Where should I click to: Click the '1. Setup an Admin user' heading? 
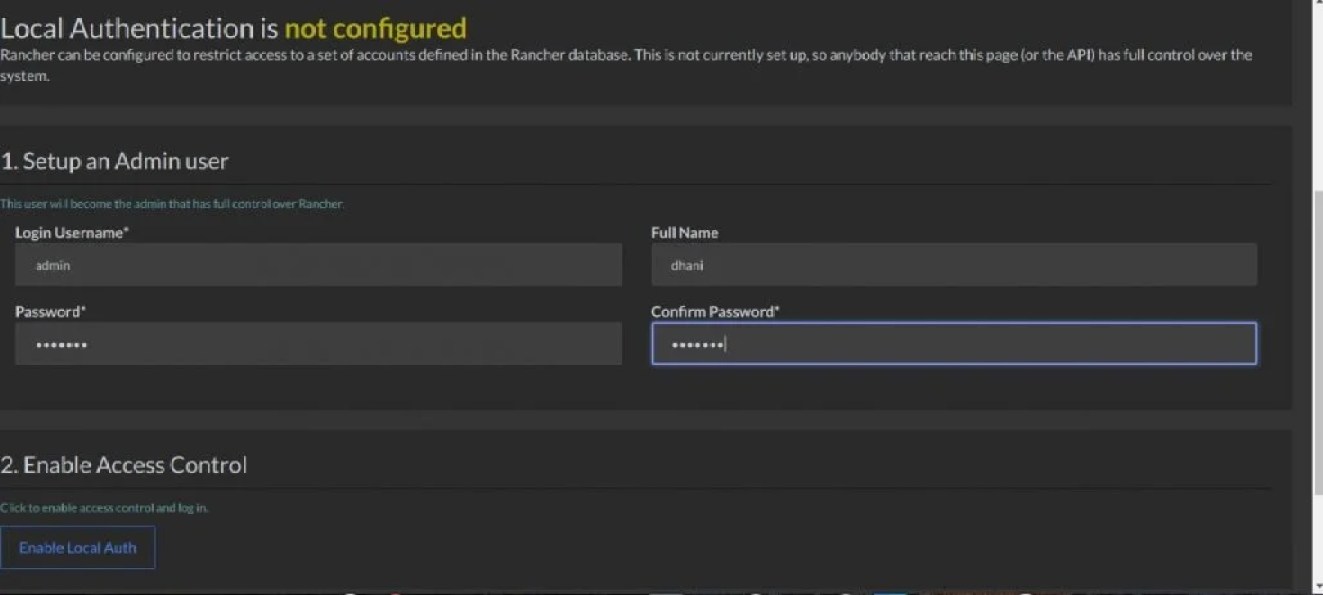point(114,161)
